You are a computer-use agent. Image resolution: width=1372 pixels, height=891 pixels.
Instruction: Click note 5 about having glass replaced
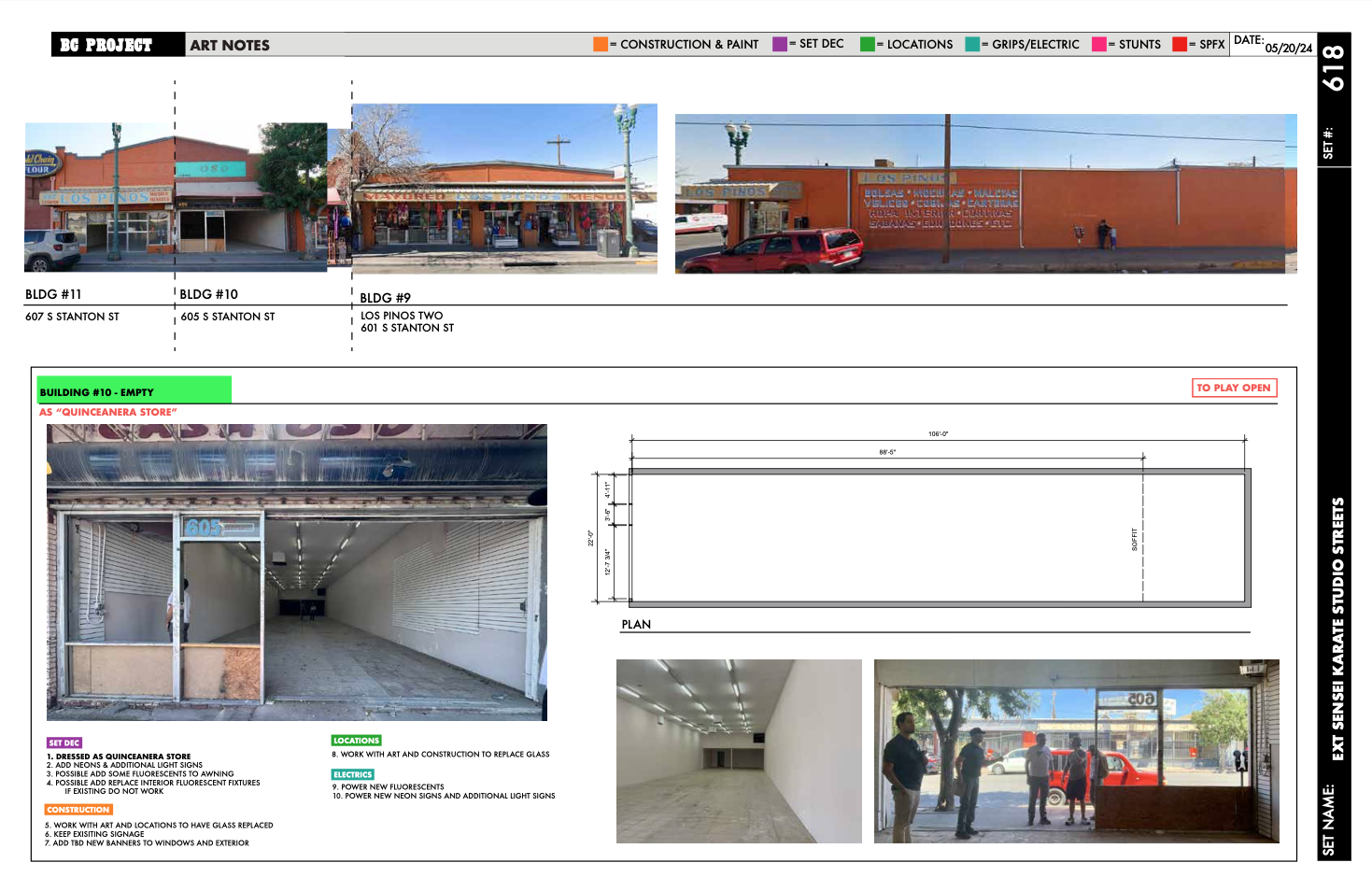(159, 825)
